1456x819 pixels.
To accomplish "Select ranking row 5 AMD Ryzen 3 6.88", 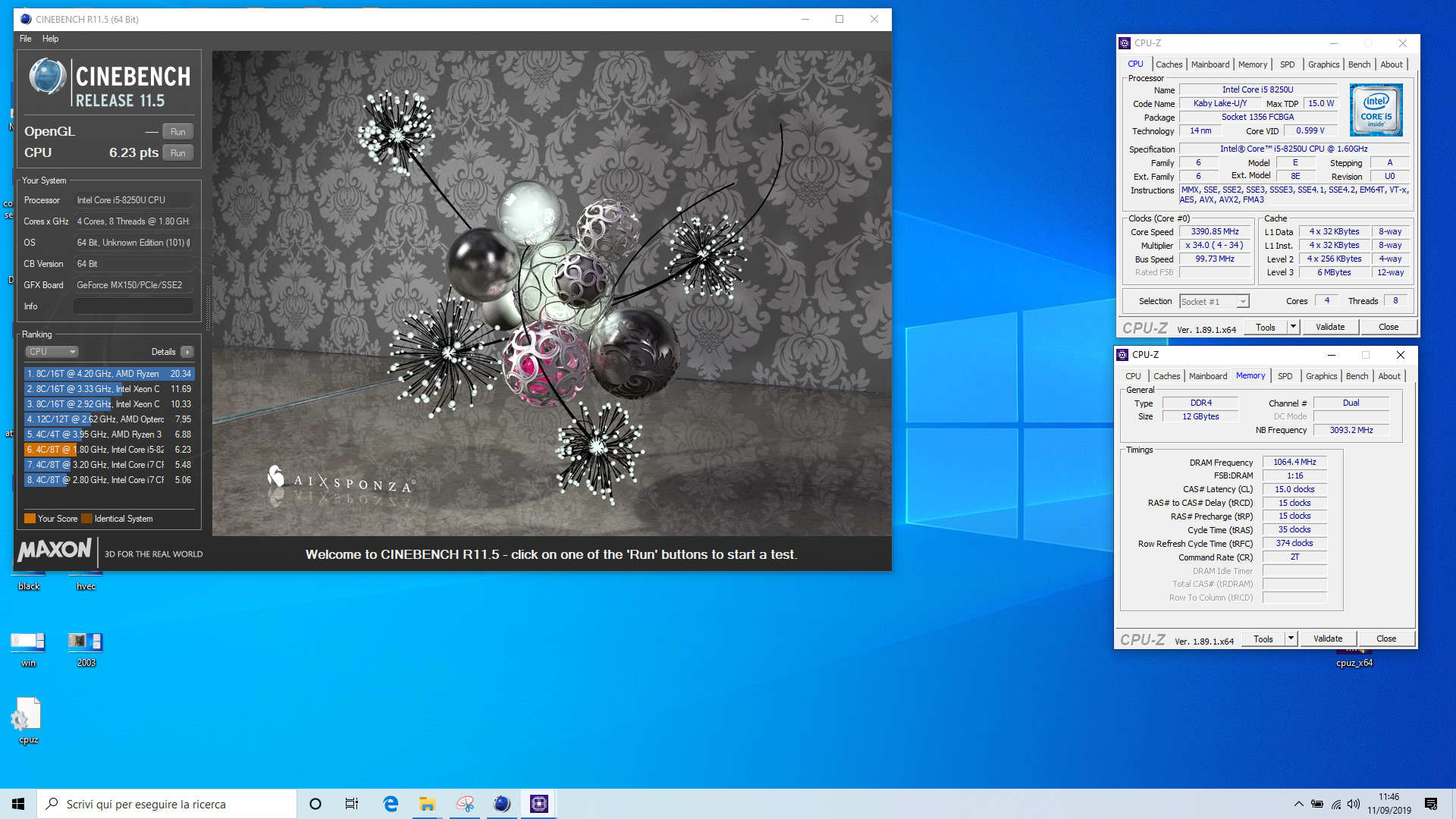I will coord(109,435).
